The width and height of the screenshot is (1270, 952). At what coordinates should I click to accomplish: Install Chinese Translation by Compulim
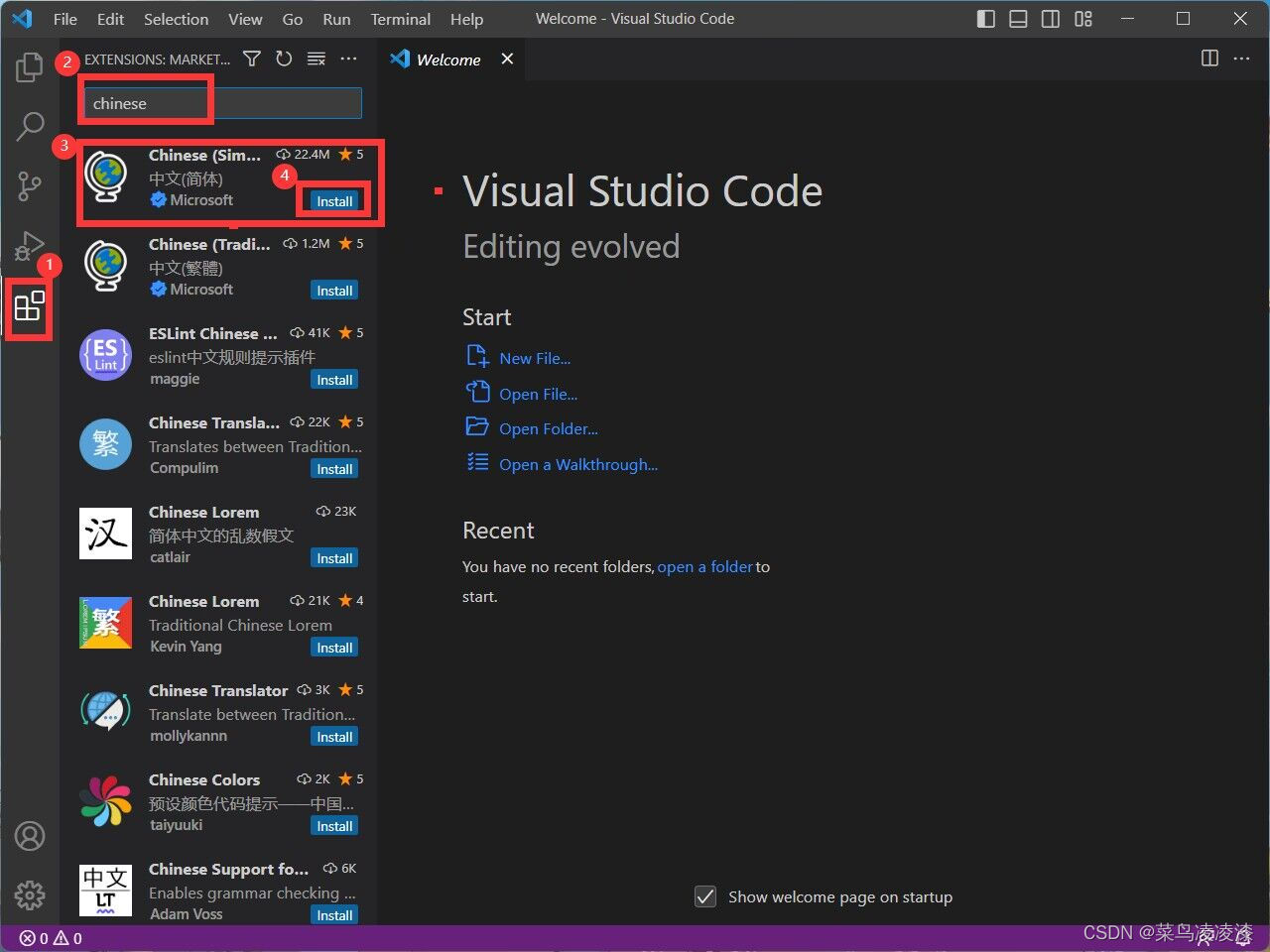click(x=334, y=469)
